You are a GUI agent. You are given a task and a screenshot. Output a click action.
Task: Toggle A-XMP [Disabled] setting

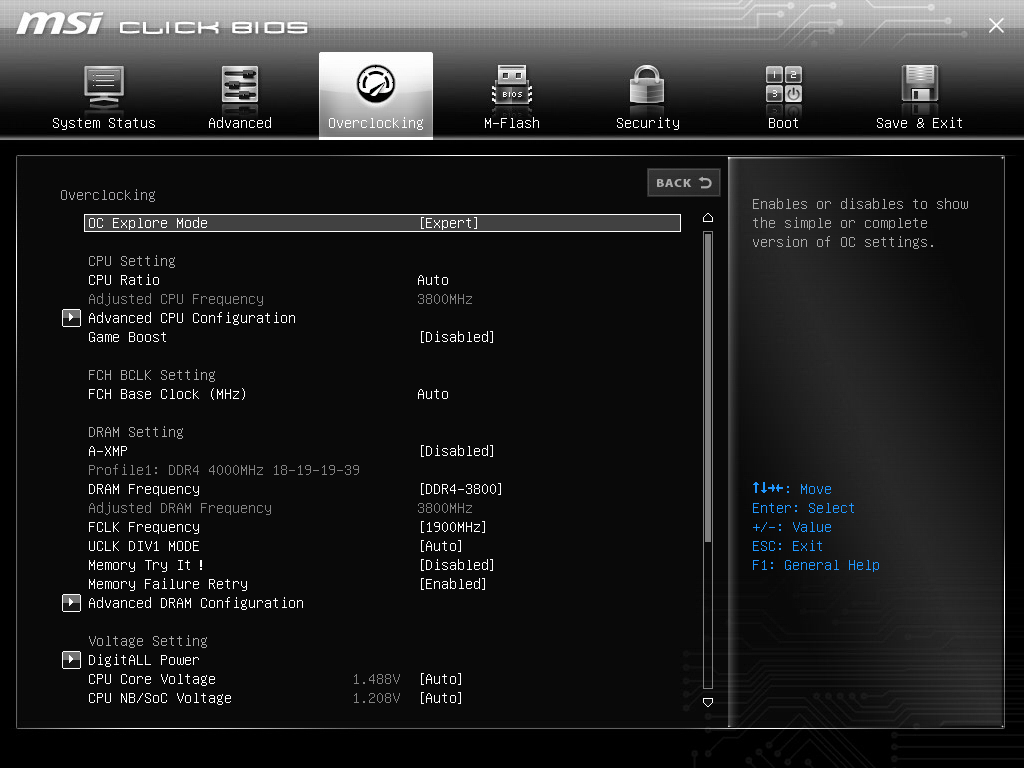[456, 451]
